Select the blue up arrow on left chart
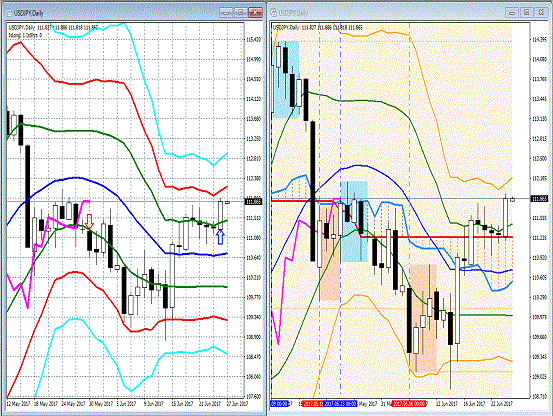Image resolution: width=553 pixels, height=416 pixels. click(x=220, y=237)
